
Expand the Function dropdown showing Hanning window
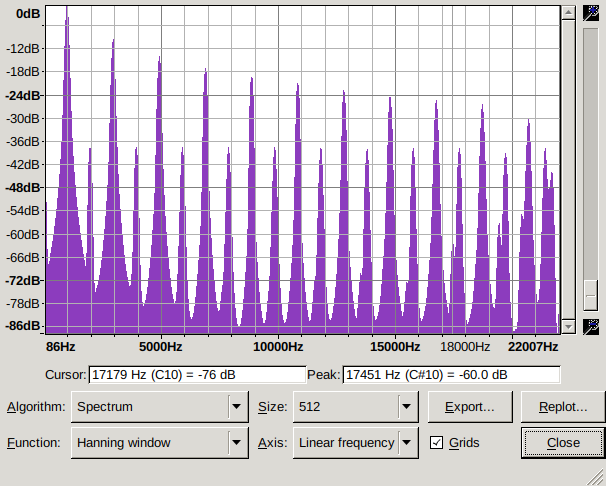[x=159, y=442]
